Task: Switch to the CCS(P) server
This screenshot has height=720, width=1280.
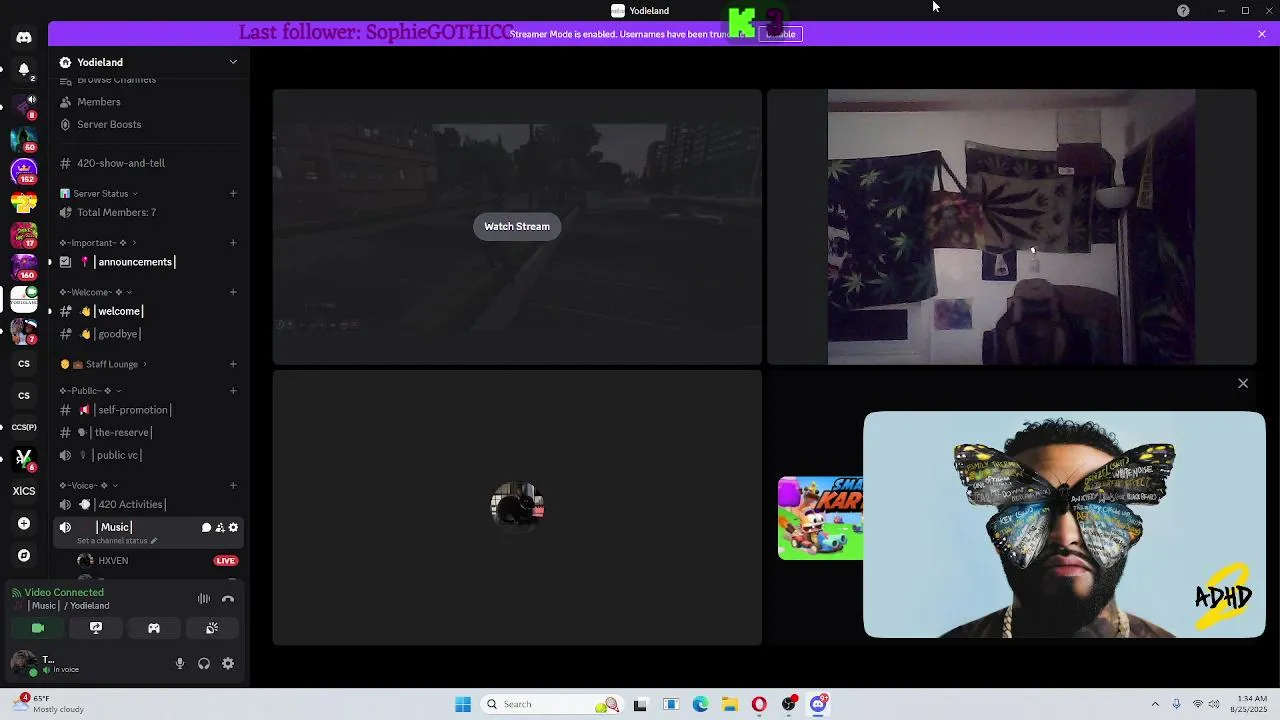Action: (24, 427)
